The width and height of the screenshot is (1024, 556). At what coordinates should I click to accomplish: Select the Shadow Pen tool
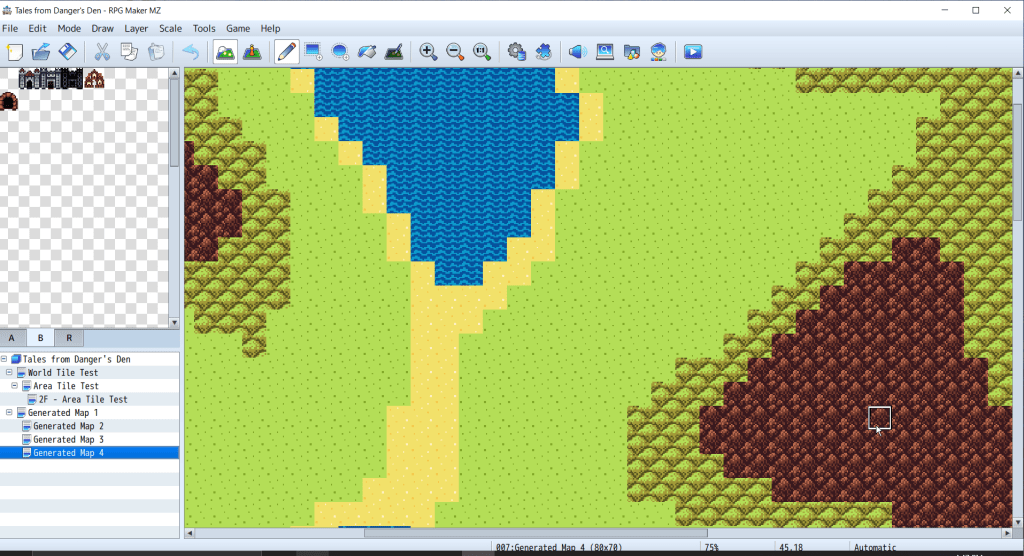pos(394,51)
